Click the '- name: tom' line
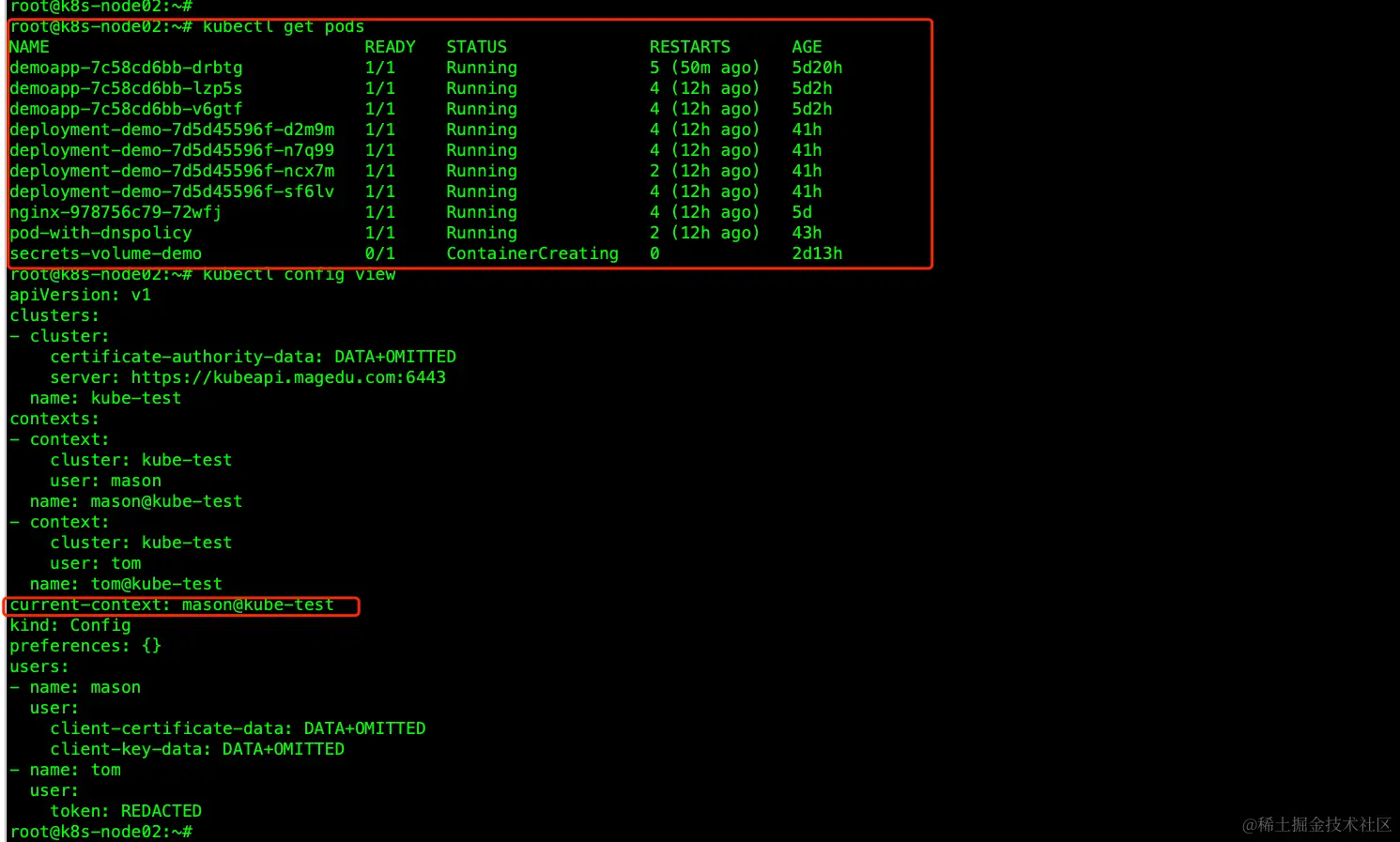The height and width of the screenshot is (842, 1400). [x=65, y=770]
